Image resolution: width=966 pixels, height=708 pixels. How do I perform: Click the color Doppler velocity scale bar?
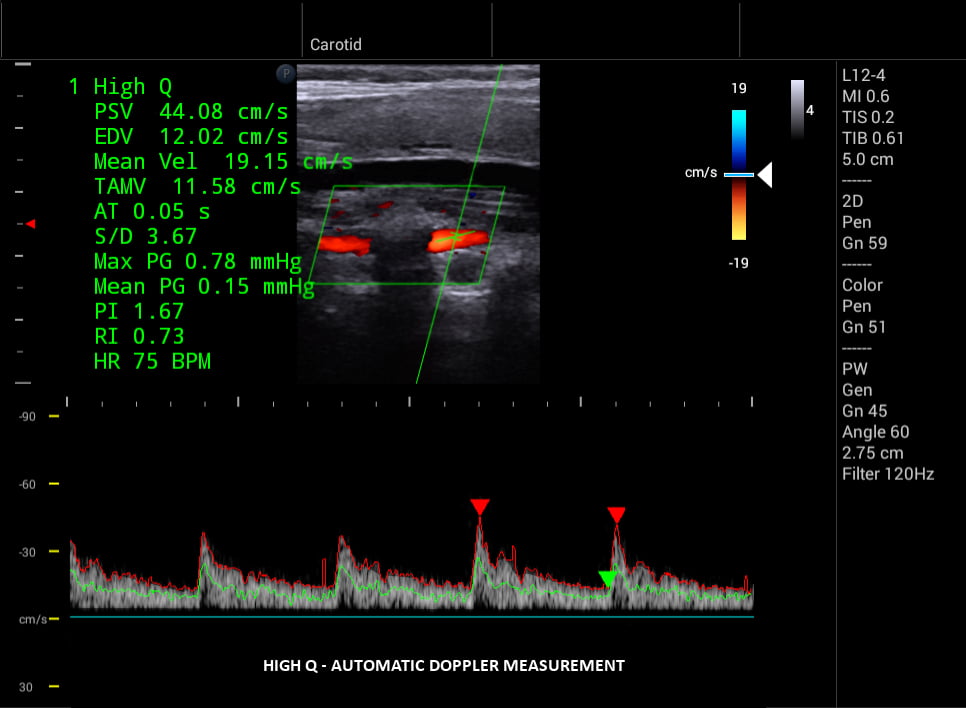[x=738, y=175]
